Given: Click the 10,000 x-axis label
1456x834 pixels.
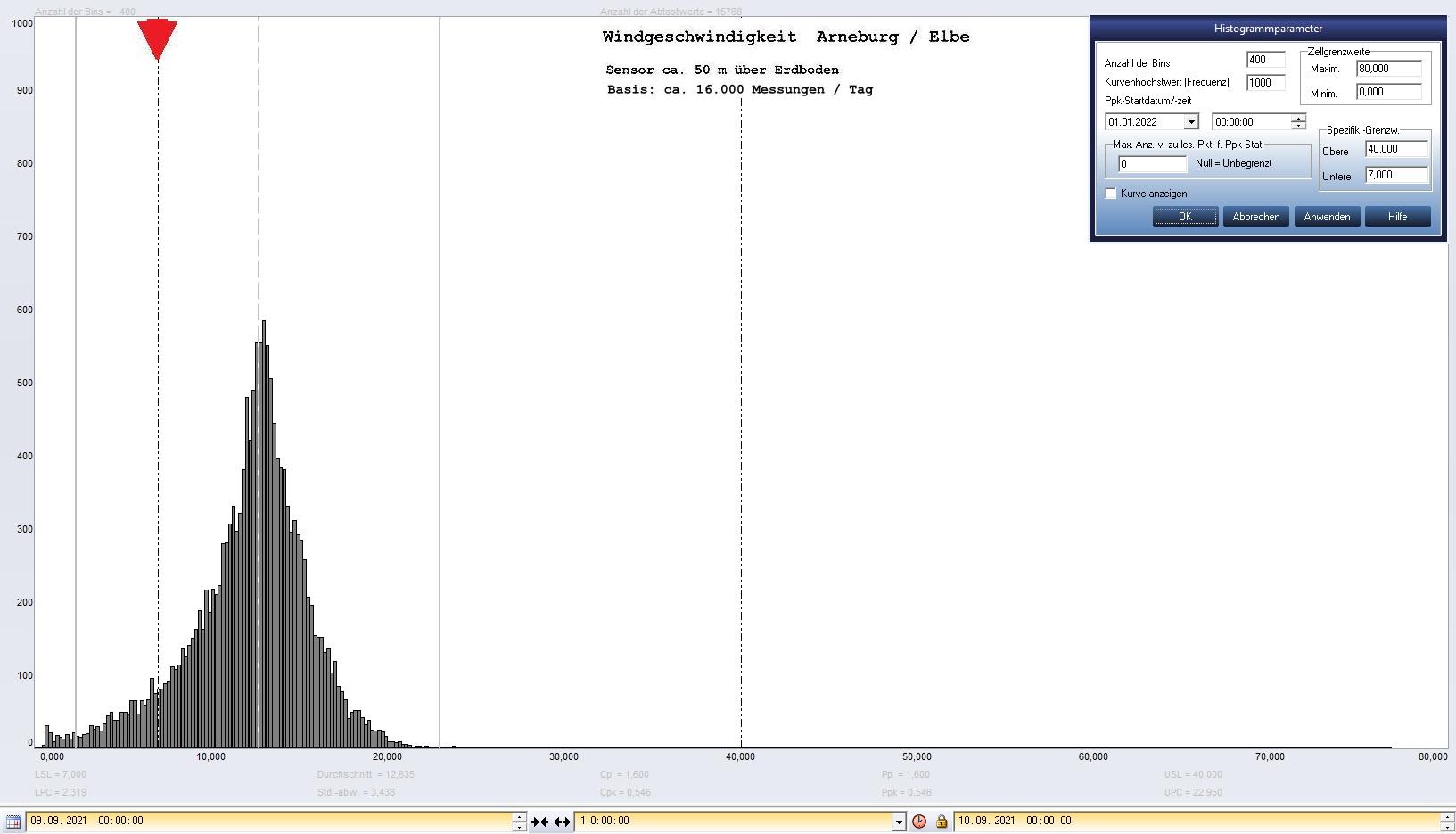Looking at the screenshot, I should coord(211,757).
